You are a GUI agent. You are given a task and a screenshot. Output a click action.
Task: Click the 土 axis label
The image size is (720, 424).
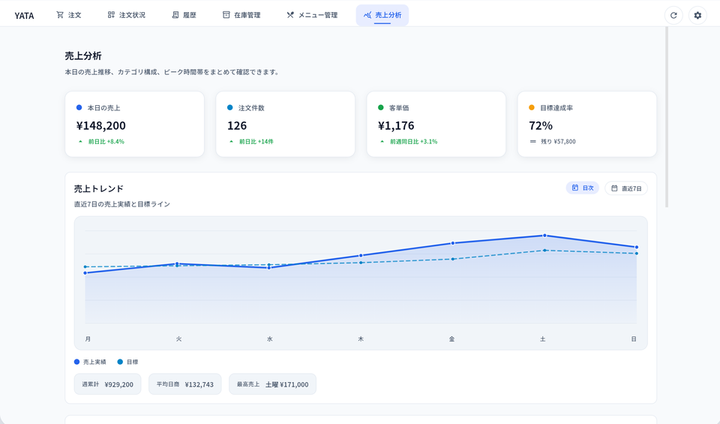[543, 339]
